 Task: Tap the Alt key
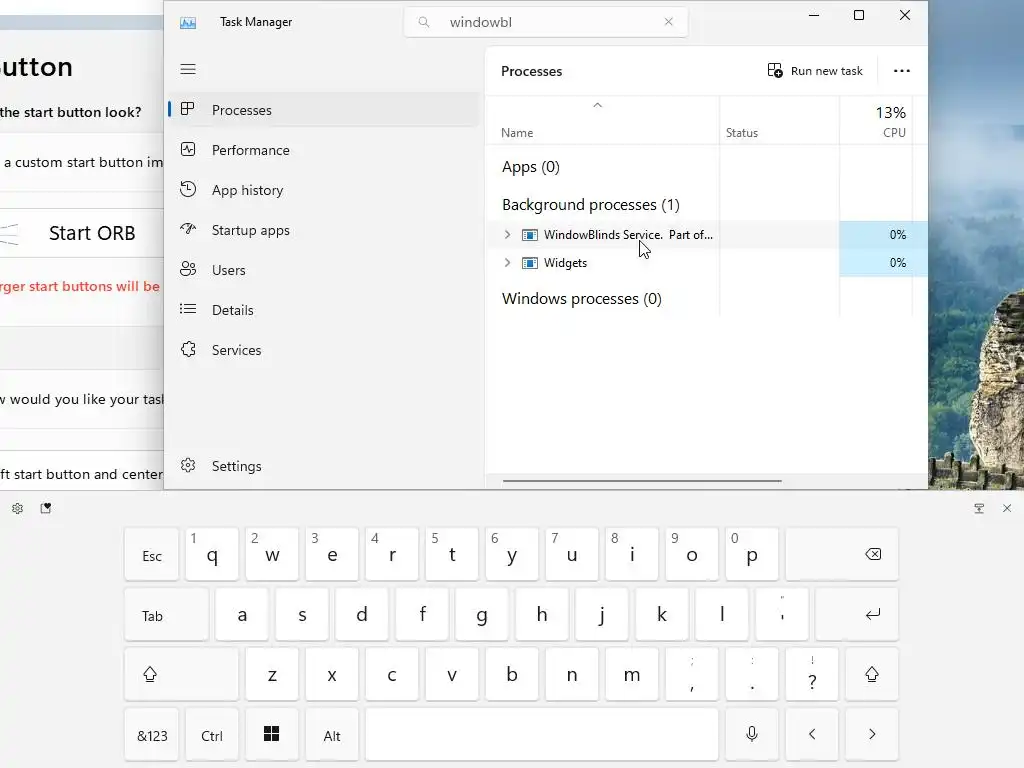click(x=332, y=735)
